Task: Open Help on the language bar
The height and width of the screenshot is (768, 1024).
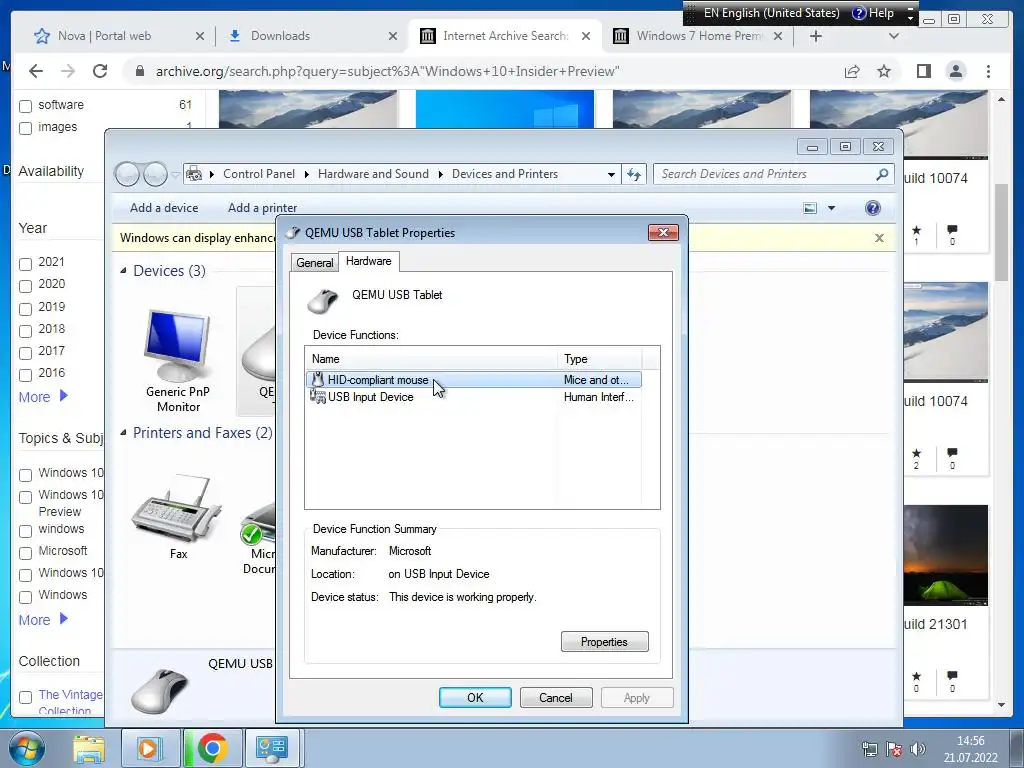Action: [x=873, y=13]
